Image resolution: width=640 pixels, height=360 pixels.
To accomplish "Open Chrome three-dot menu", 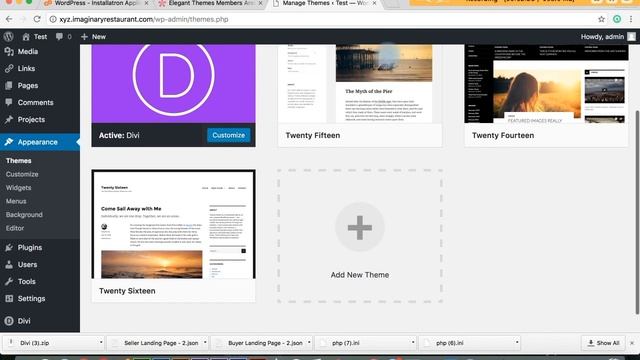I will click(x=631, y=19).
